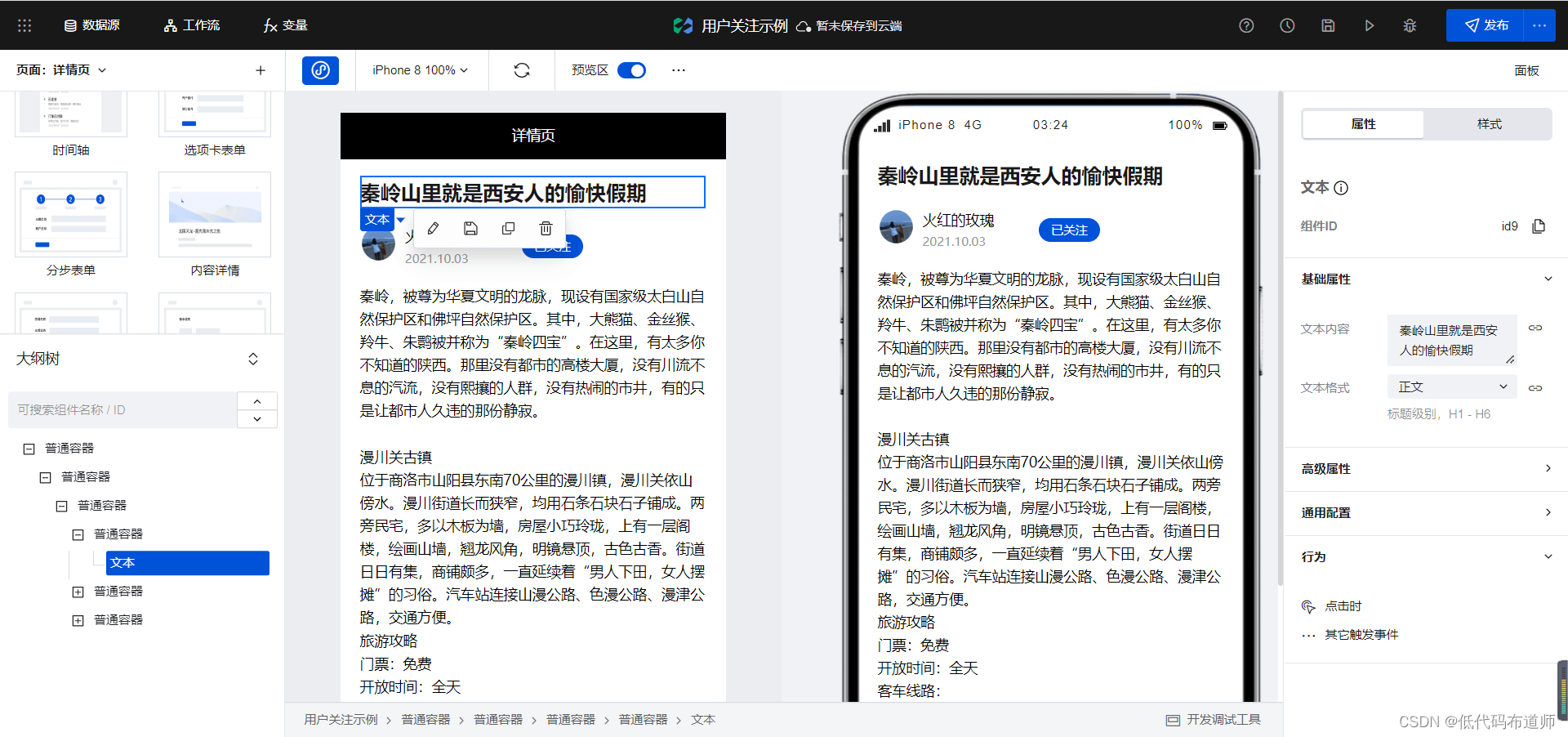Click the preview play icon
The width and height of the screenshot is (1568, 737).
[x=1369, y=25]
